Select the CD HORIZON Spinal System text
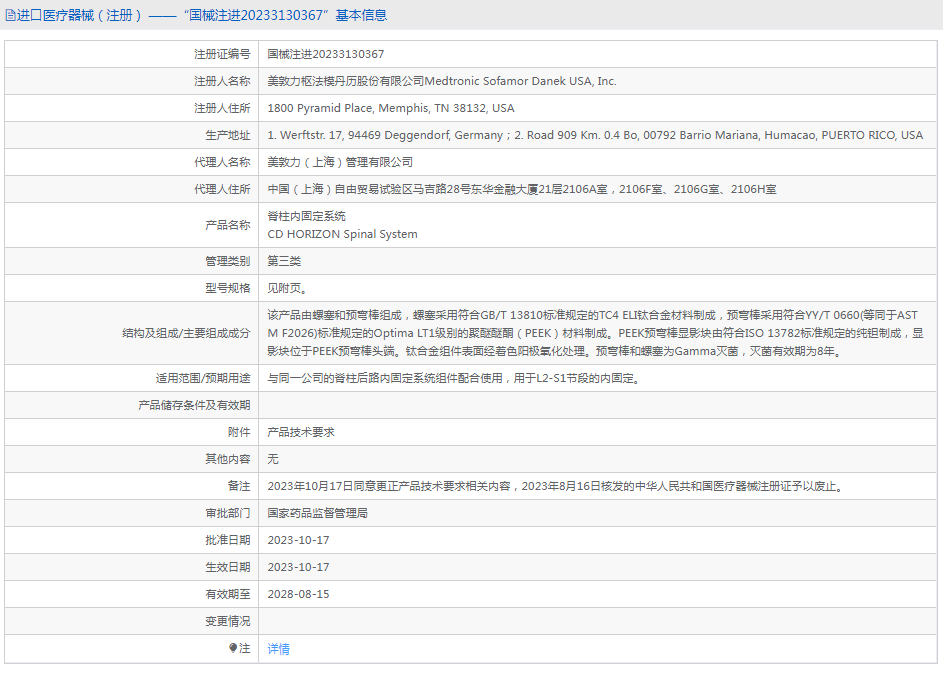This screenshot has height=673, width=943. point(342,234)
